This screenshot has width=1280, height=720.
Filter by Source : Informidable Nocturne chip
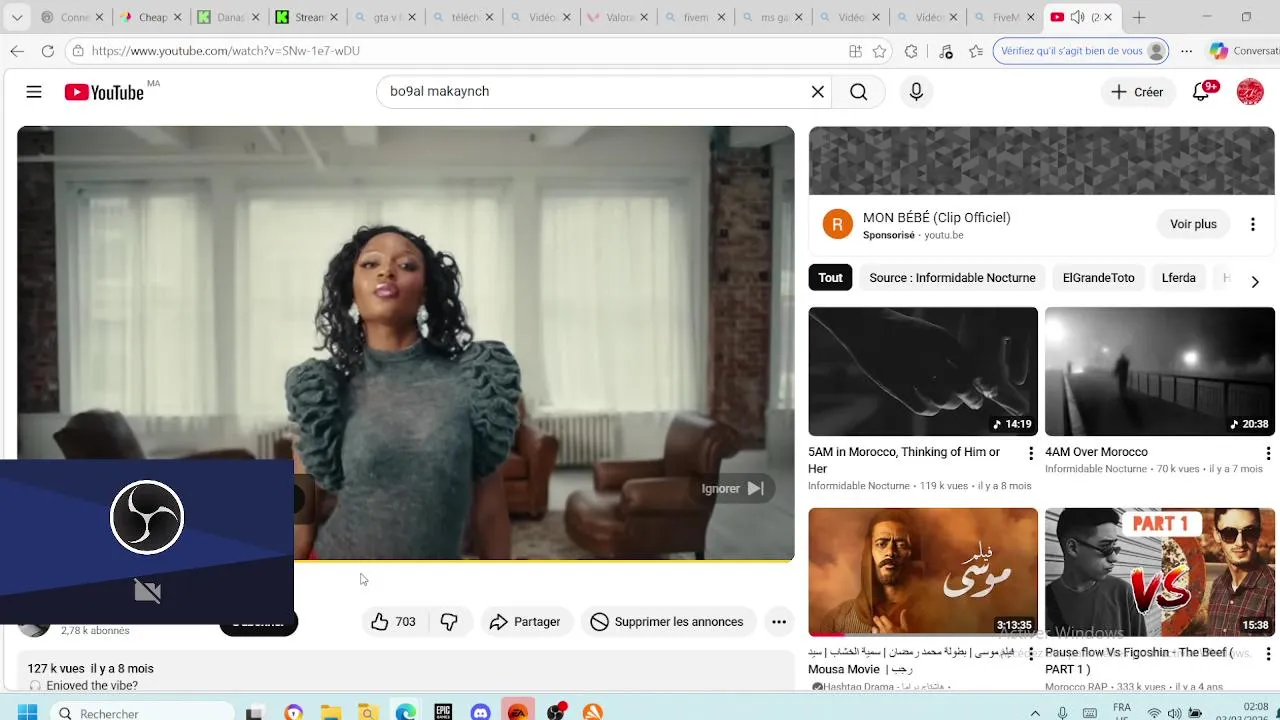pyautogui.click(x=952, y=278)
